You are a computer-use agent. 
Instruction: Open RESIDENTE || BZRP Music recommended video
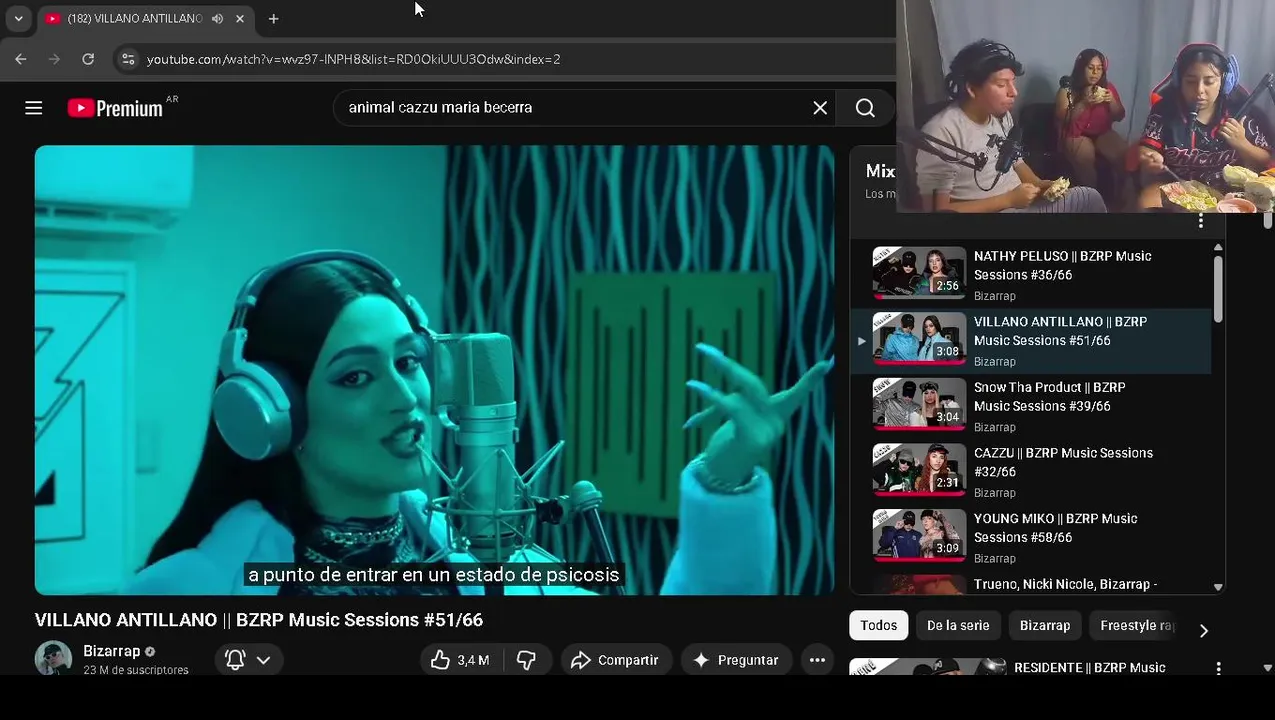point(1089,668)
